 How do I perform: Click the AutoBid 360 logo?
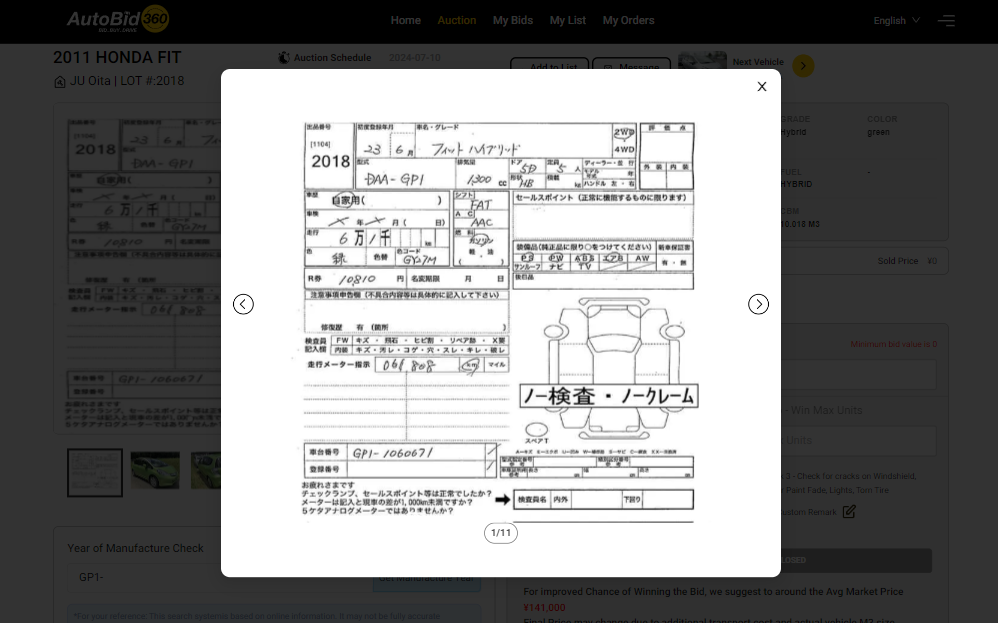(x=118, y=20)
